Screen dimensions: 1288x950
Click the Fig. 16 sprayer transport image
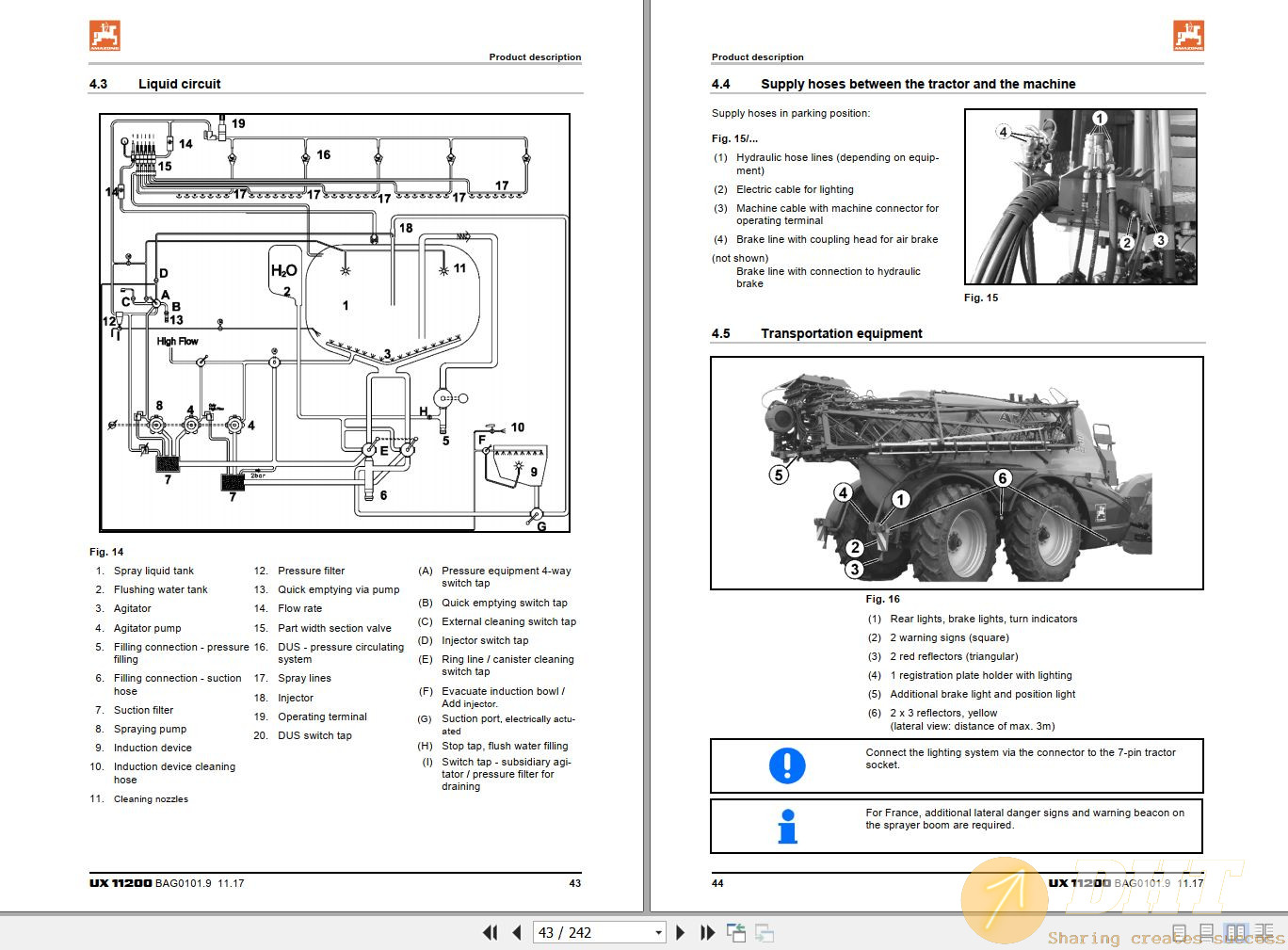[x=957, y=473]
